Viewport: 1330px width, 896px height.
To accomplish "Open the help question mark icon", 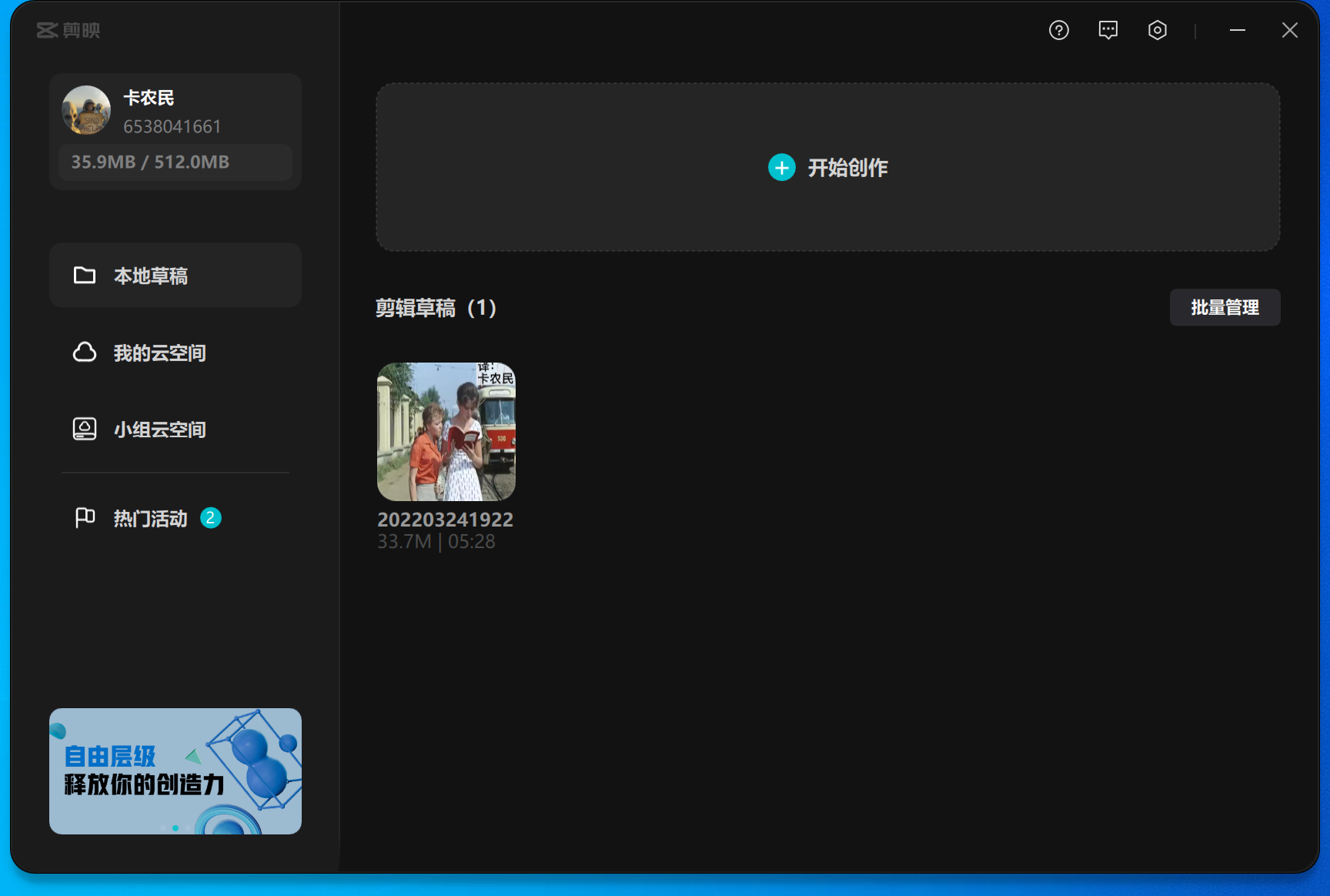I will [x=1059, y=30].
